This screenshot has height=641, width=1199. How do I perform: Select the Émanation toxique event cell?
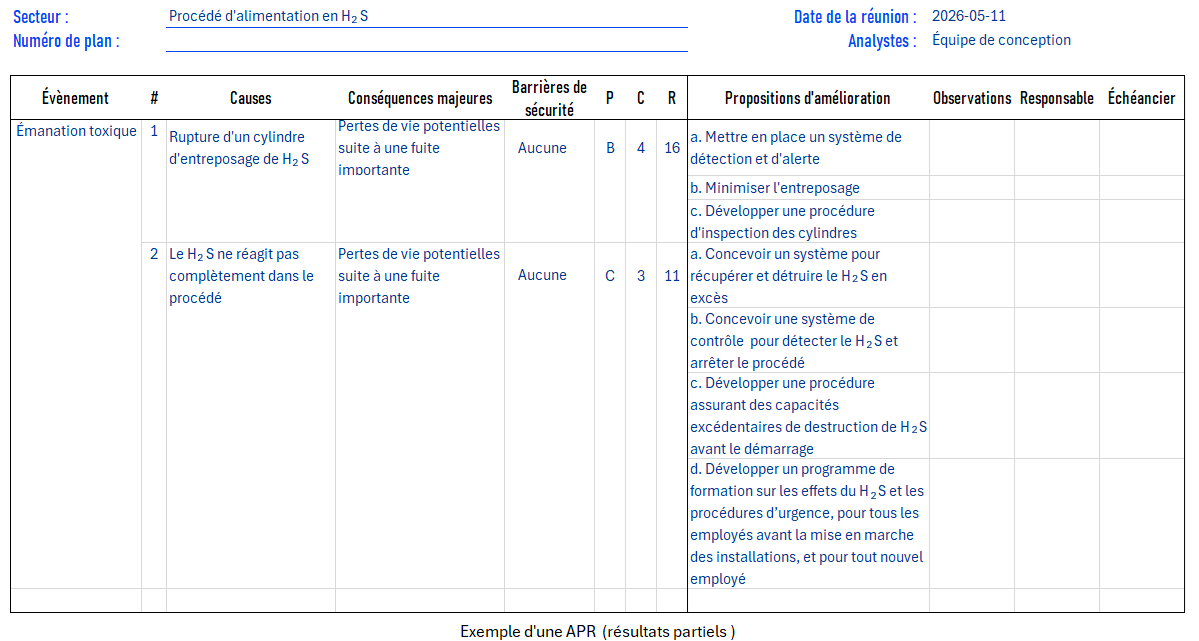pos(76,131)
